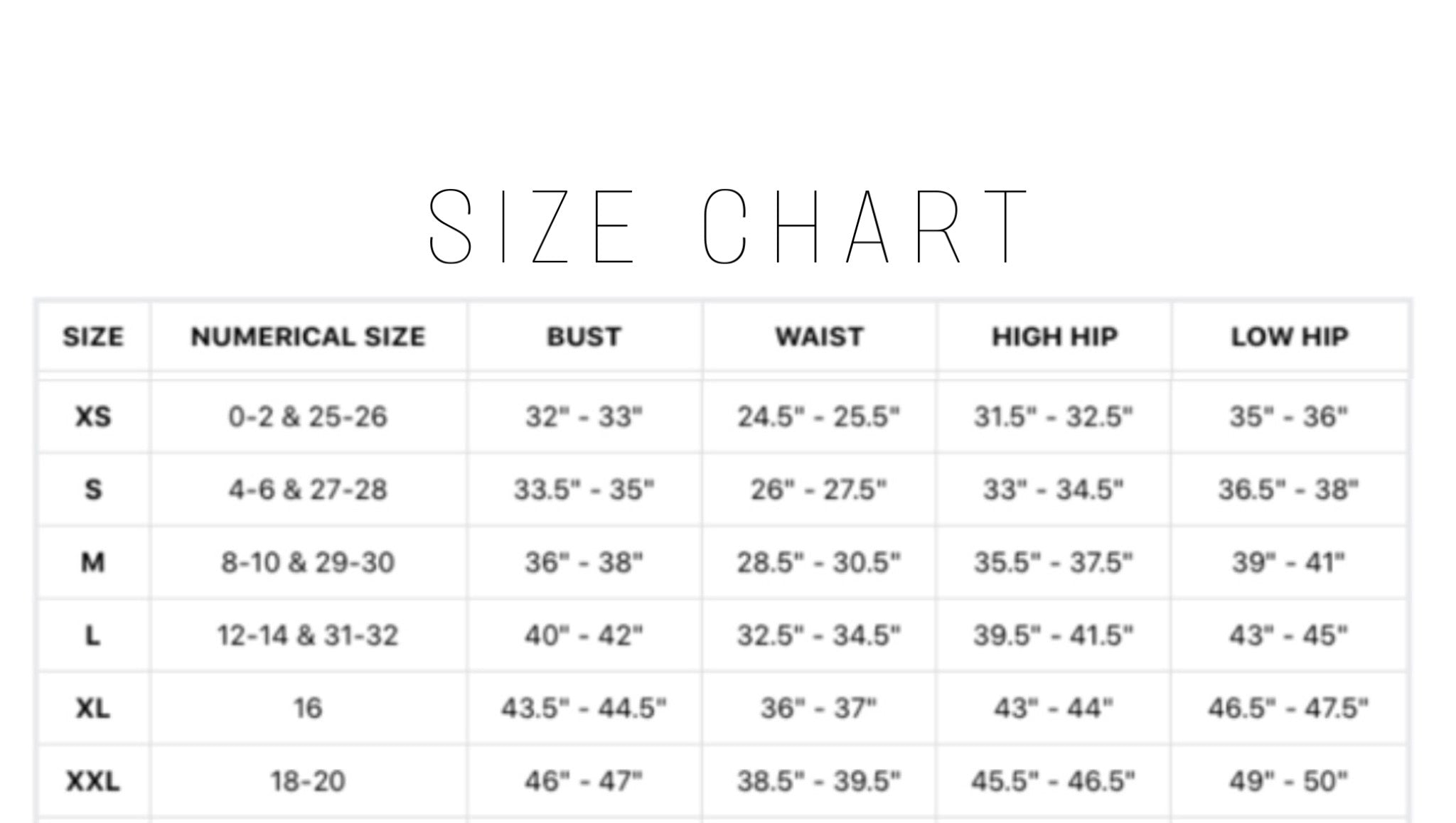
Task: Click the NUMERICAL SIZE column header
Action: click(308, 337)
